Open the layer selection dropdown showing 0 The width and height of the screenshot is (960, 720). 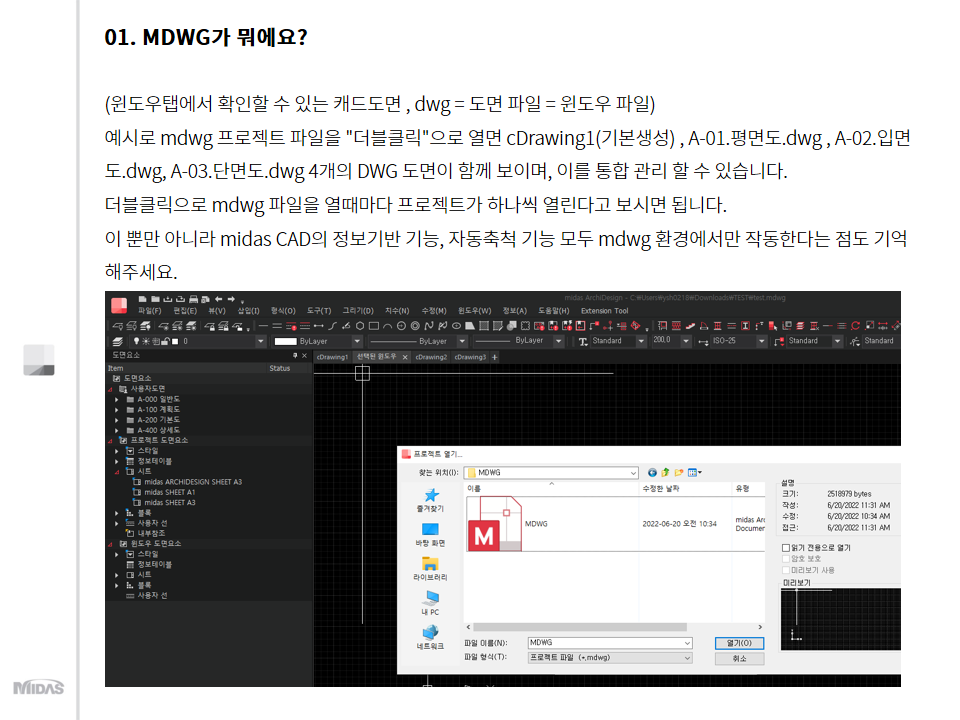(x=261, y=342)
